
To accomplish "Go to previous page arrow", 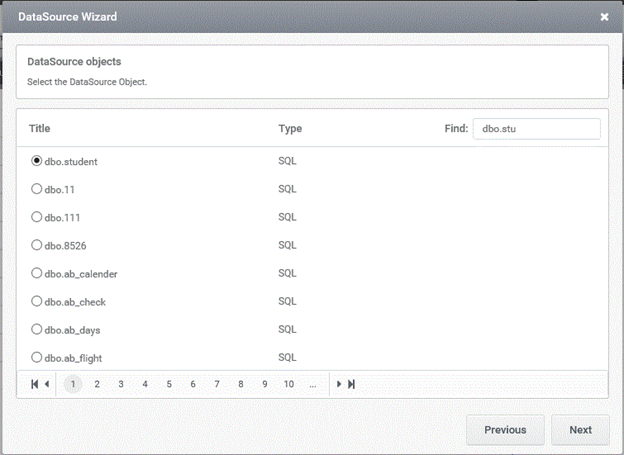I will 47,384.
